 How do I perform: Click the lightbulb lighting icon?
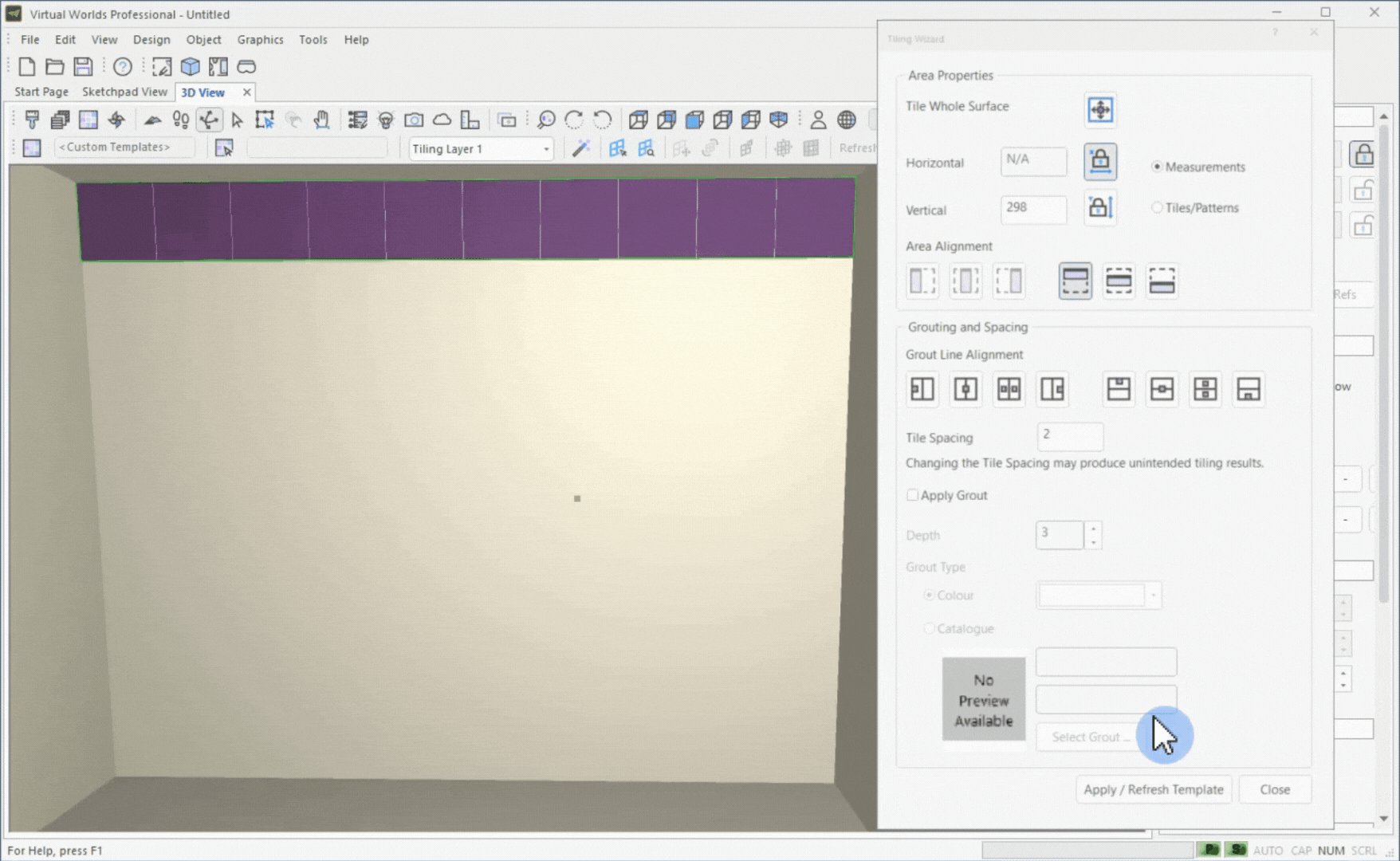(386, 120)
